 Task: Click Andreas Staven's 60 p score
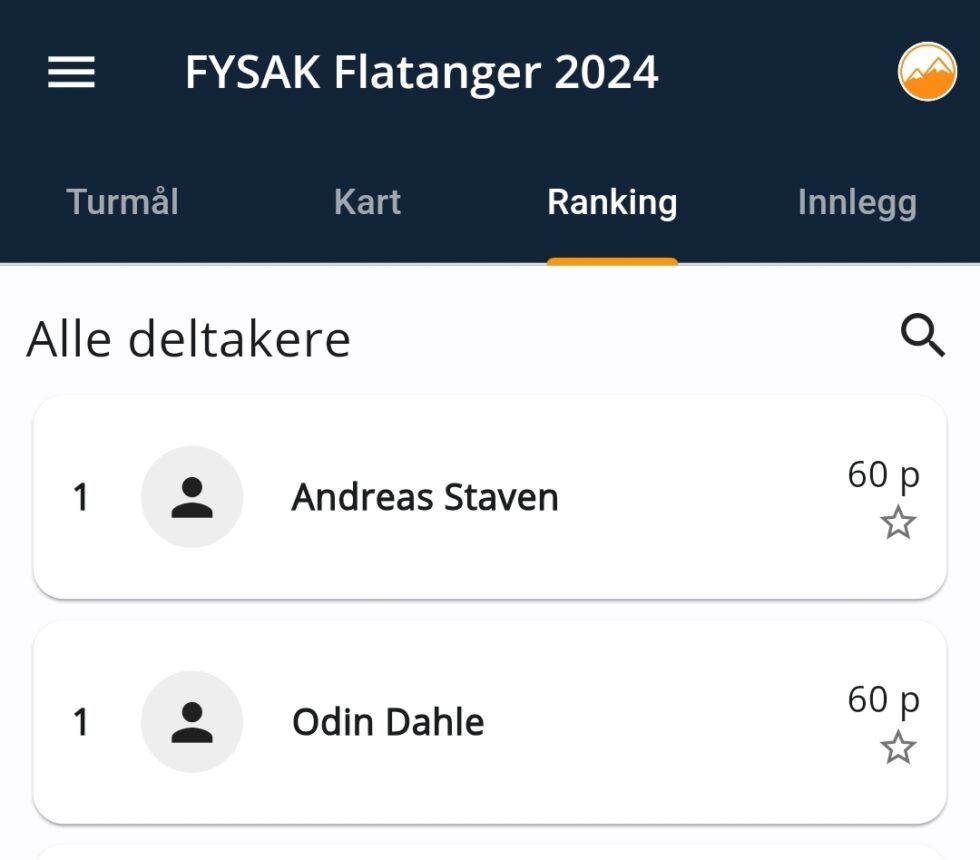click(x=883, y=474)
